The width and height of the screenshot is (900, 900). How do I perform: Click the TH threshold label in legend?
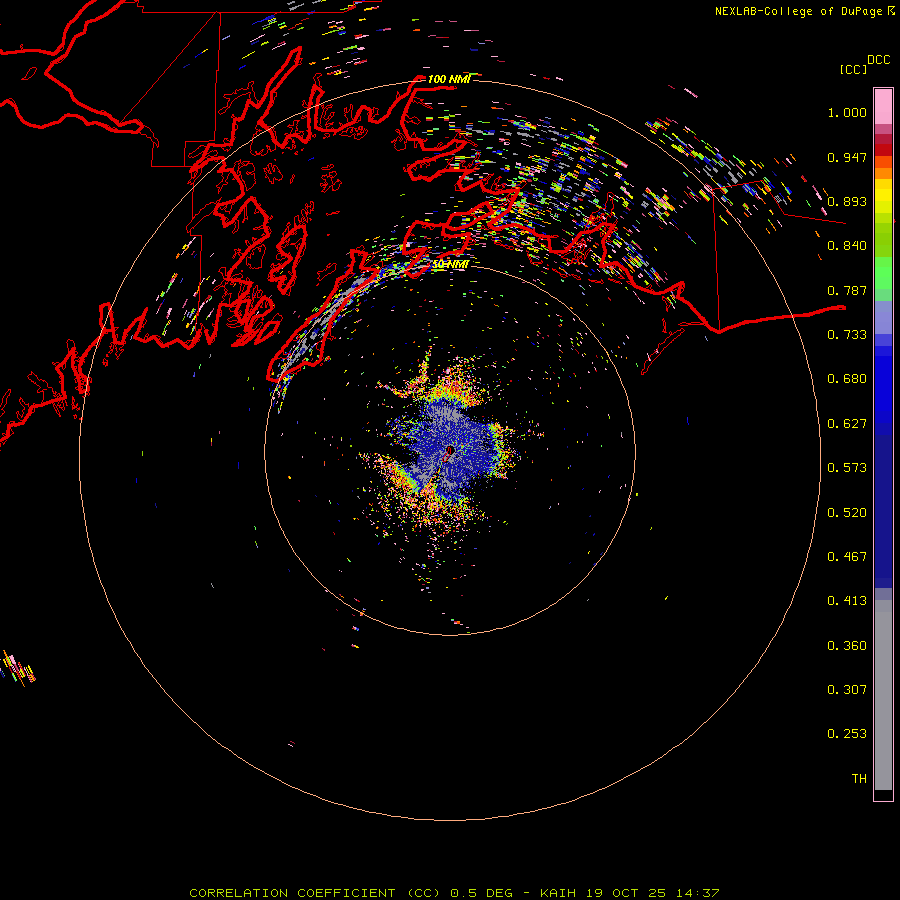click(859, 779)
